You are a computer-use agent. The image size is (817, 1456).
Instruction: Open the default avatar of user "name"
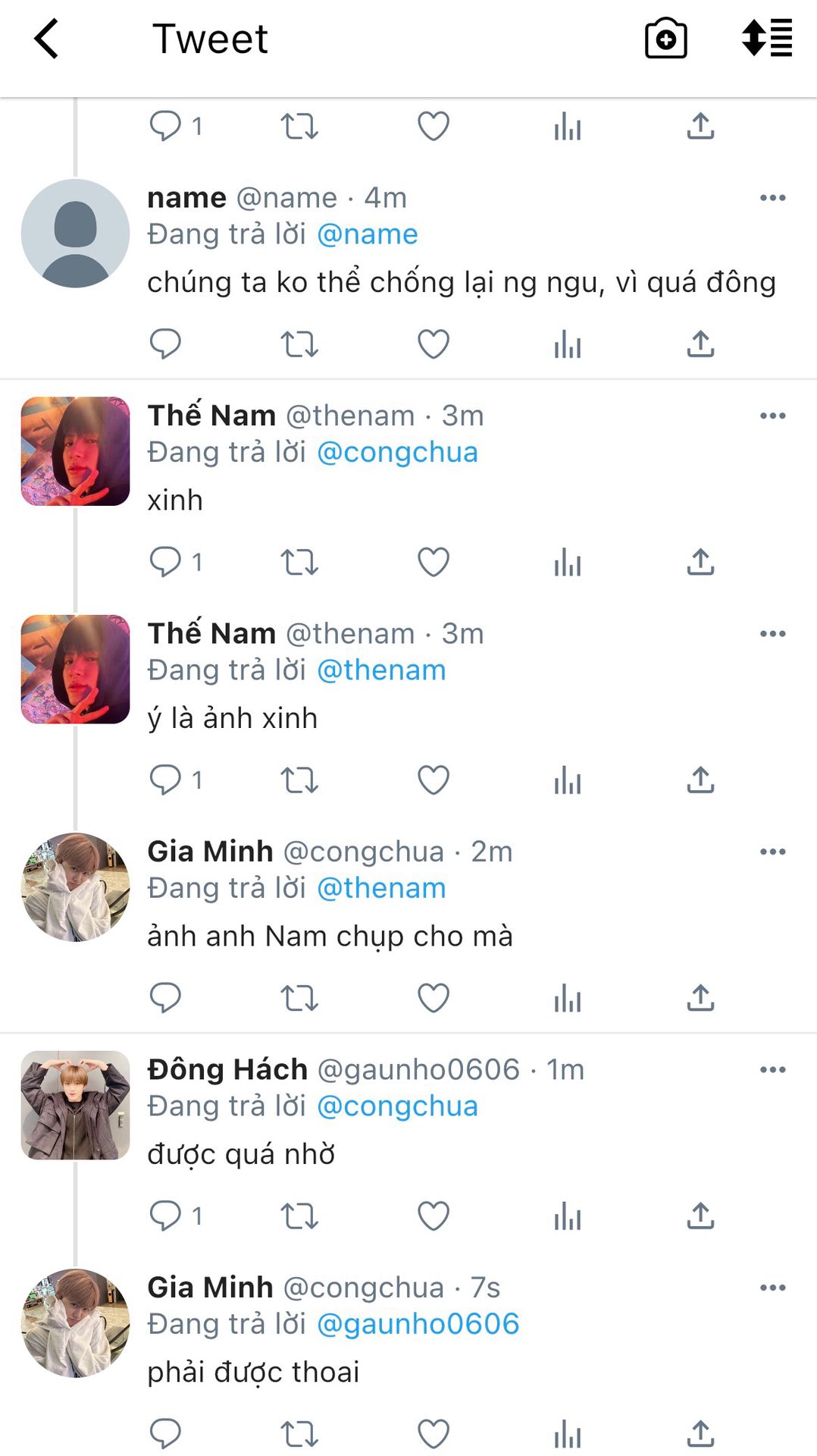[x=75, y=234]
